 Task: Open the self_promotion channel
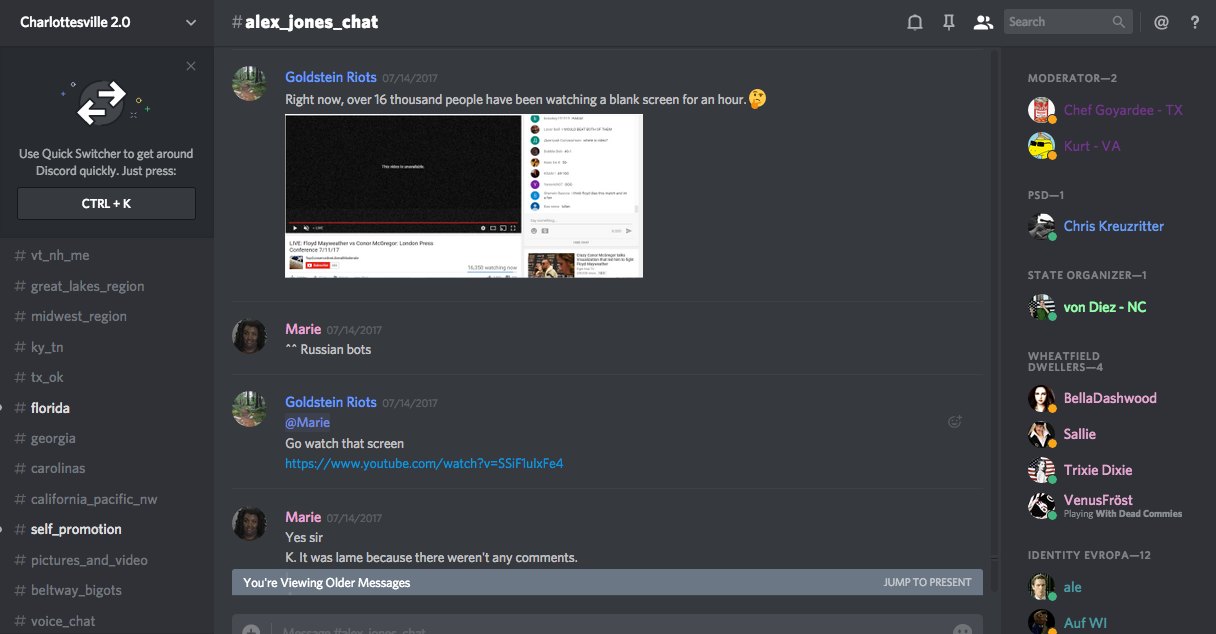pos(76,529)
